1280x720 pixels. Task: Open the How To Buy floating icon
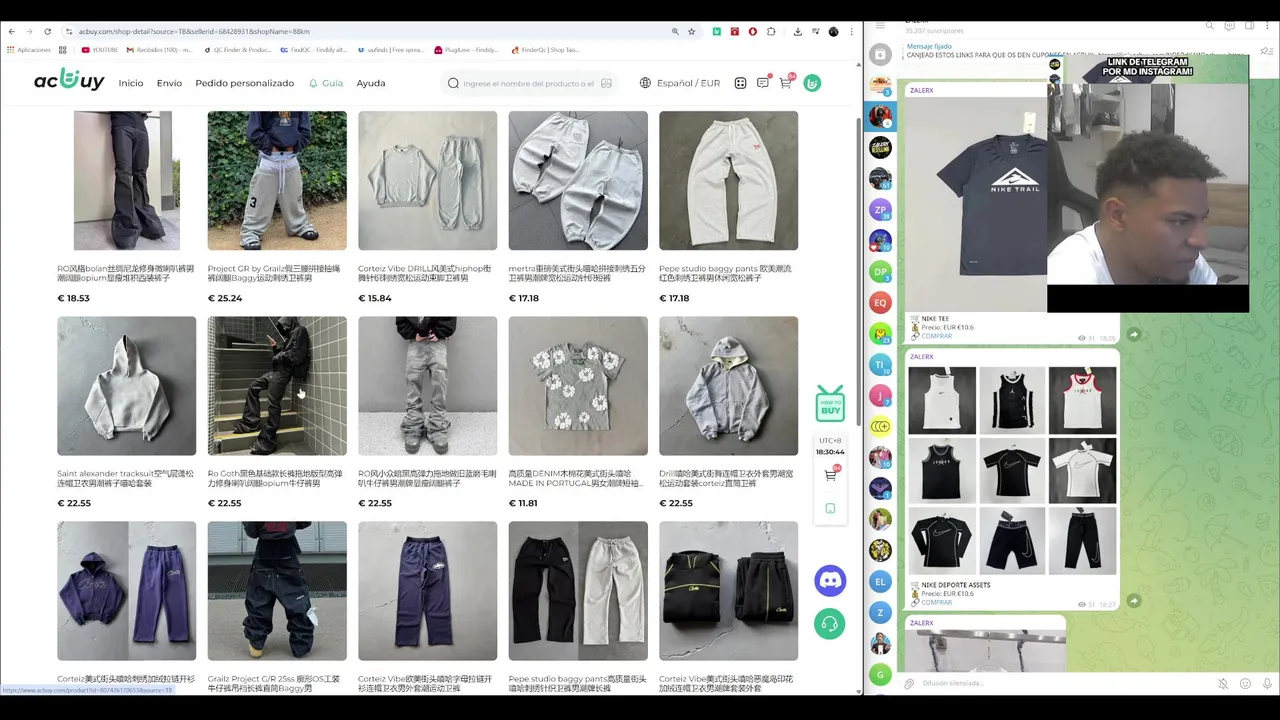tap(830, 403)
